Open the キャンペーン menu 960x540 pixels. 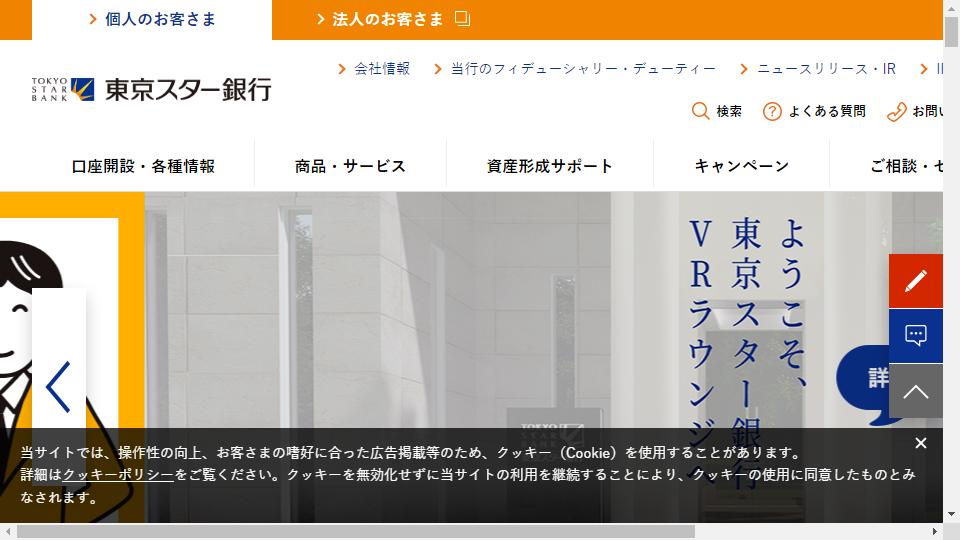point(741,166)
